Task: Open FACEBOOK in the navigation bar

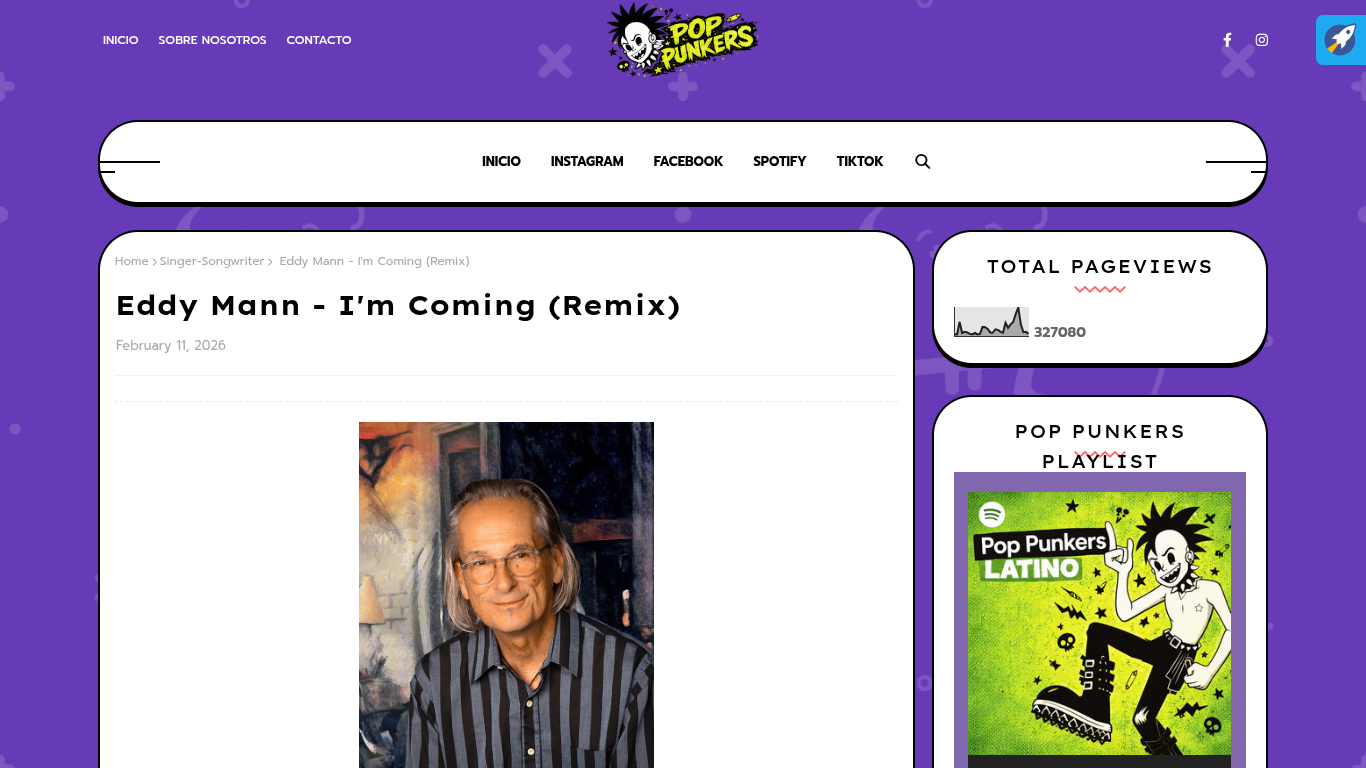Action: tap(688, 161)
